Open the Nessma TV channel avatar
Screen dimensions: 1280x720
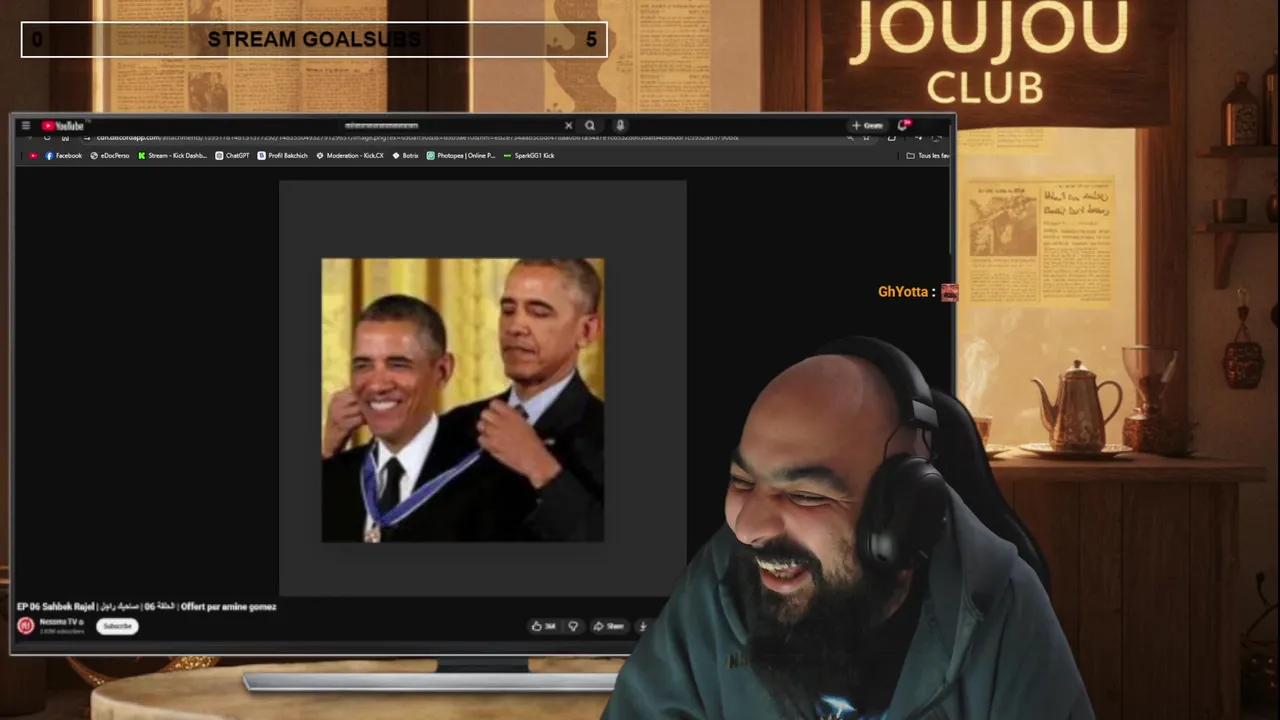click(x=26, y=626)
